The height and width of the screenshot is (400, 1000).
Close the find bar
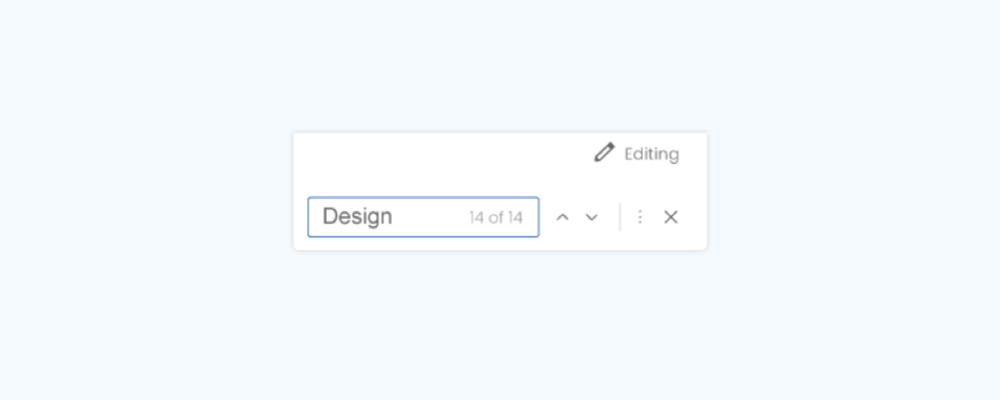click(671, 217)
